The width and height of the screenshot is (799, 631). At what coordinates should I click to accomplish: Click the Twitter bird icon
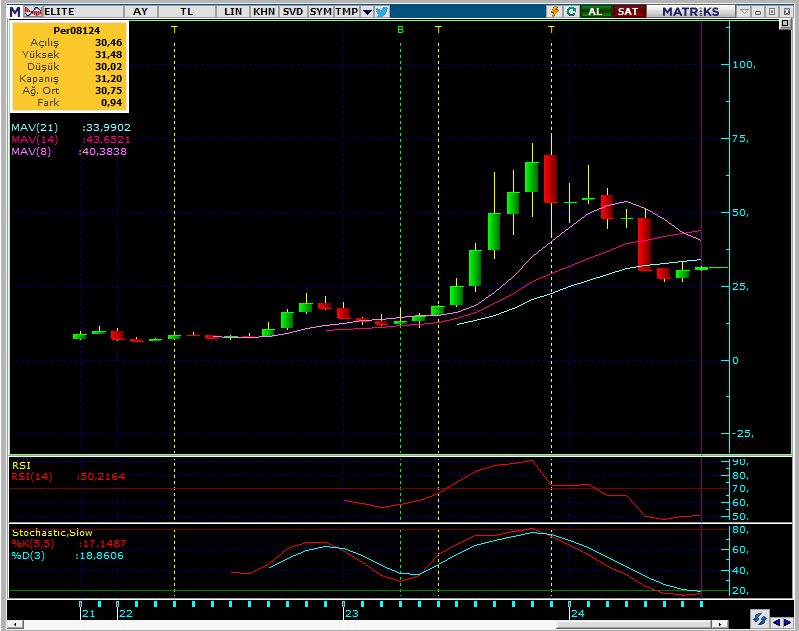click(x=382, y=11)
